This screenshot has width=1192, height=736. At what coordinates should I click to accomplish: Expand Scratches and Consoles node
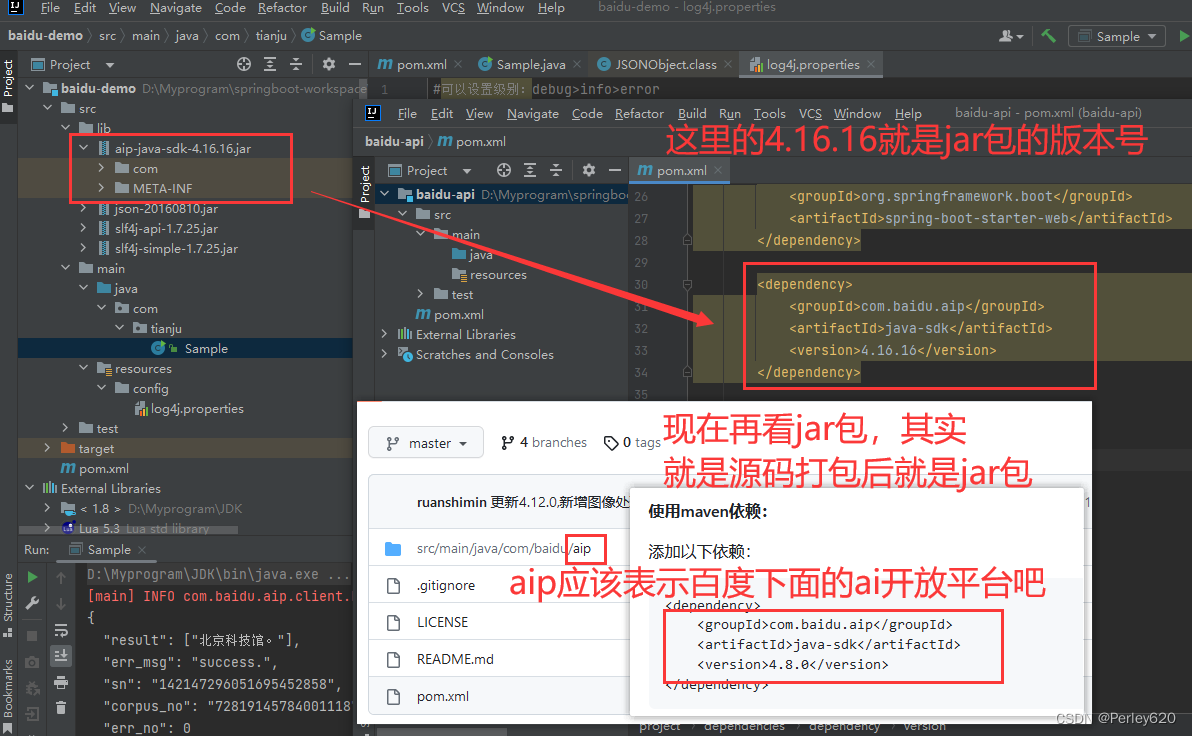pos(384,354)
